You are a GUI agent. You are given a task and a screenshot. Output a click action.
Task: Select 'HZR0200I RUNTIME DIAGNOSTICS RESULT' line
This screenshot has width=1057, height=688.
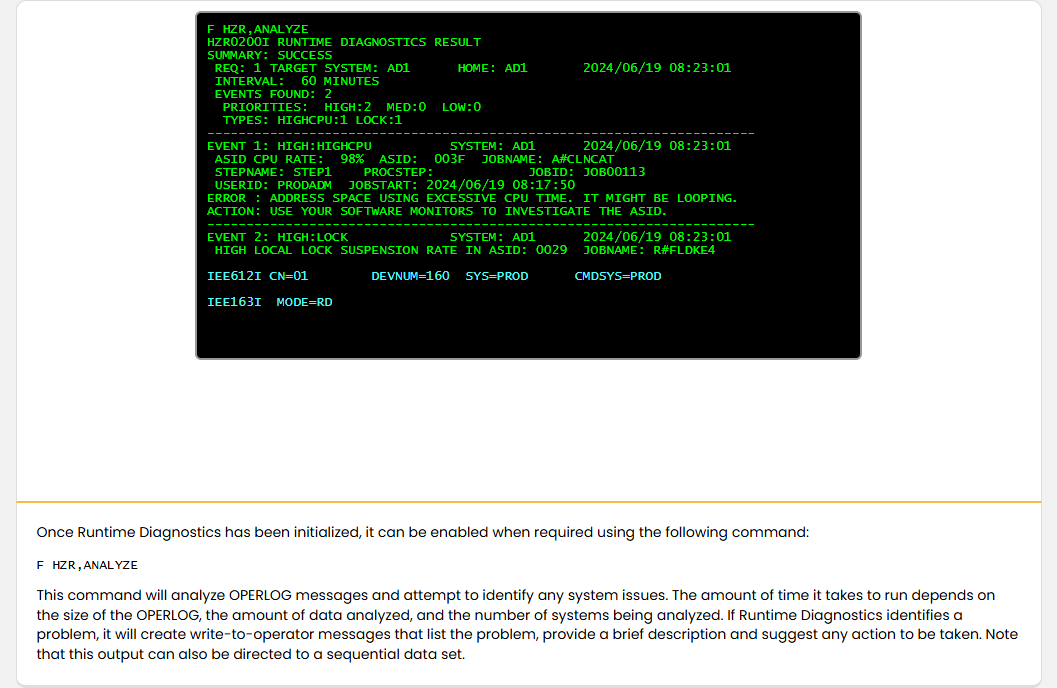[344, 42]
